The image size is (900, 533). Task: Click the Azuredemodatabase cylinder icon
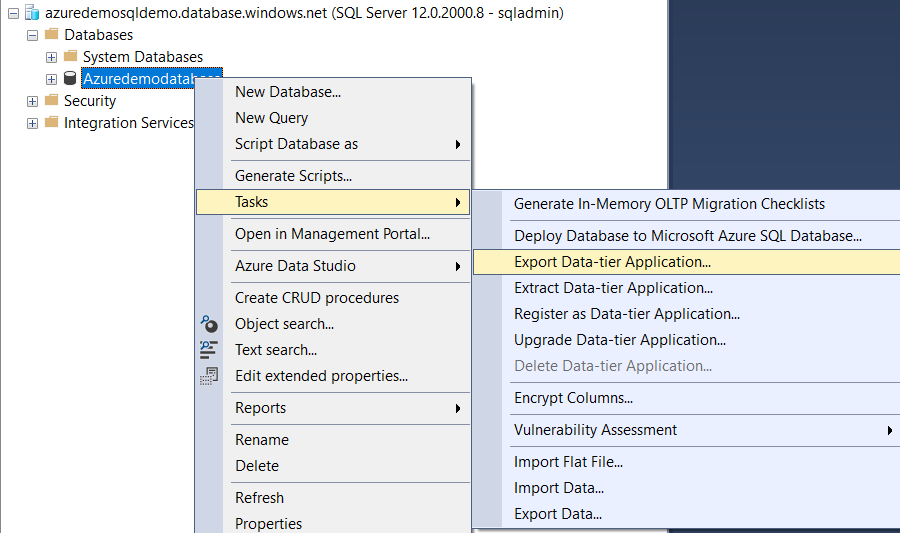tap(70, 78)
